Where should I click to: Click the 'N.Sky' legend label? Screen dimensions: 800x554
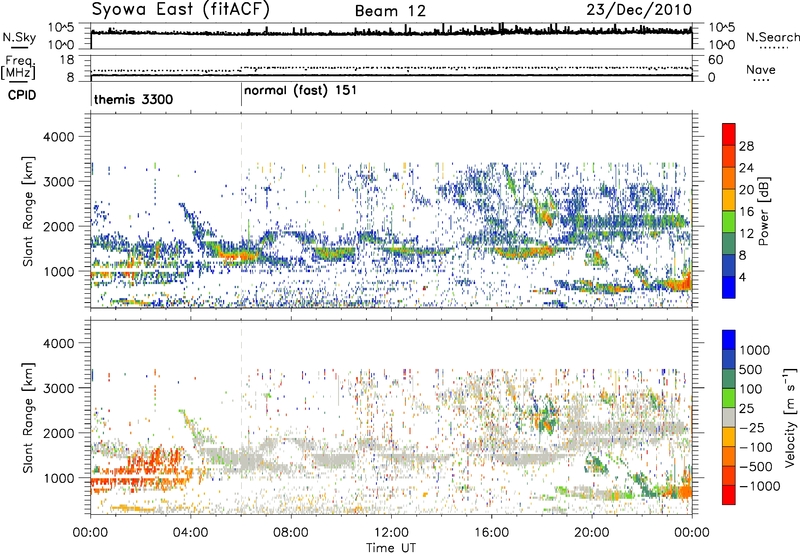coord(19,37)
